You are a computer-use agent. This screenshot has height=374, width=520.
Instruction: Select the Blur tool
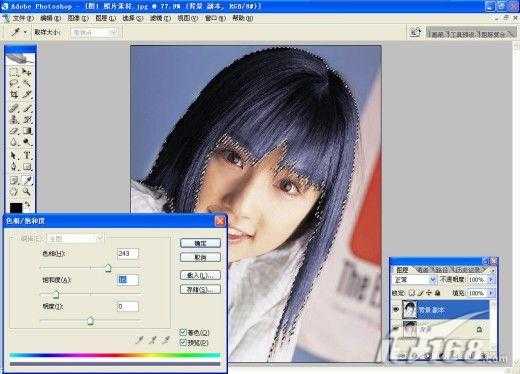click(14, 143)
